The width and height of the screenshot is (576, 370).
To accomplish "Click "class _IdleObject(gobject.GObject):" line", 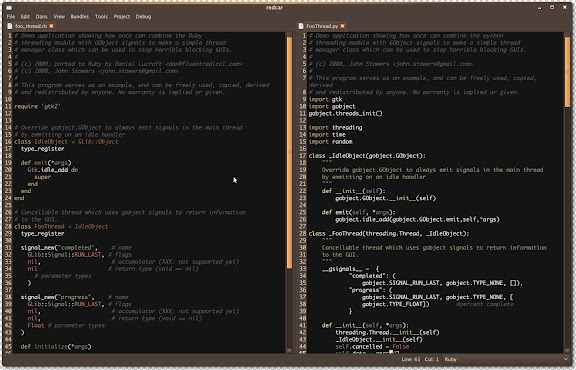I will 367,156.
